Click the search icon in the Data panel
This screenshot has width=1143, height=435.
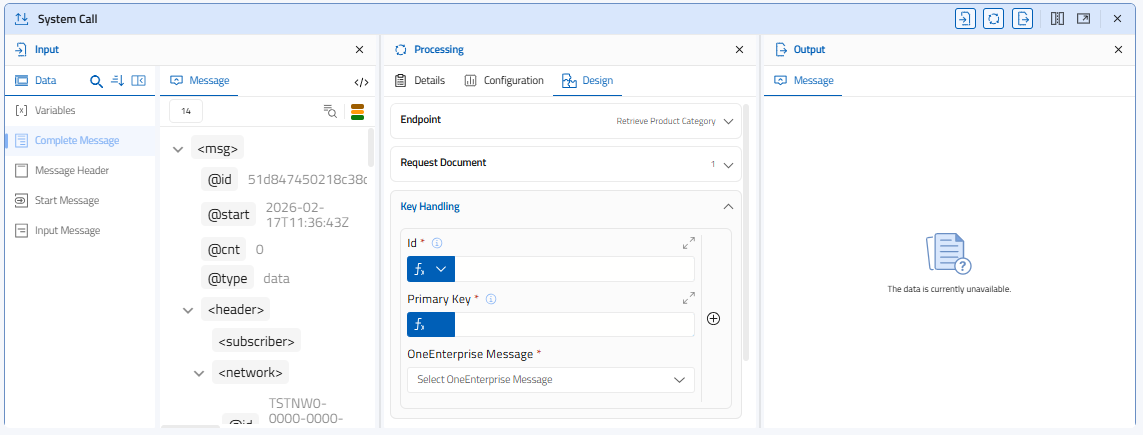(97, 81)
